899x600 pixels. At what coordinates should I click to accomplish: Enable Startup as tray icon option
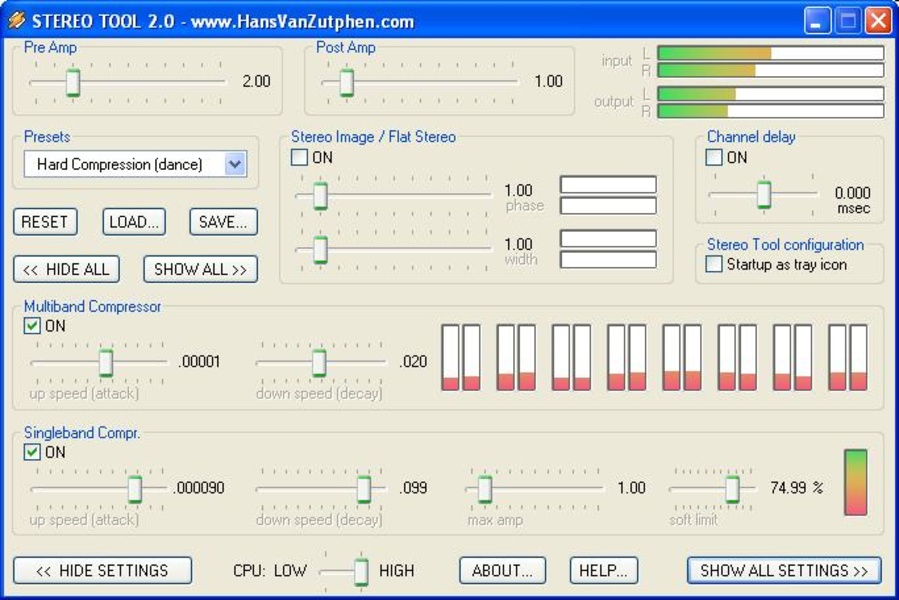714,264
